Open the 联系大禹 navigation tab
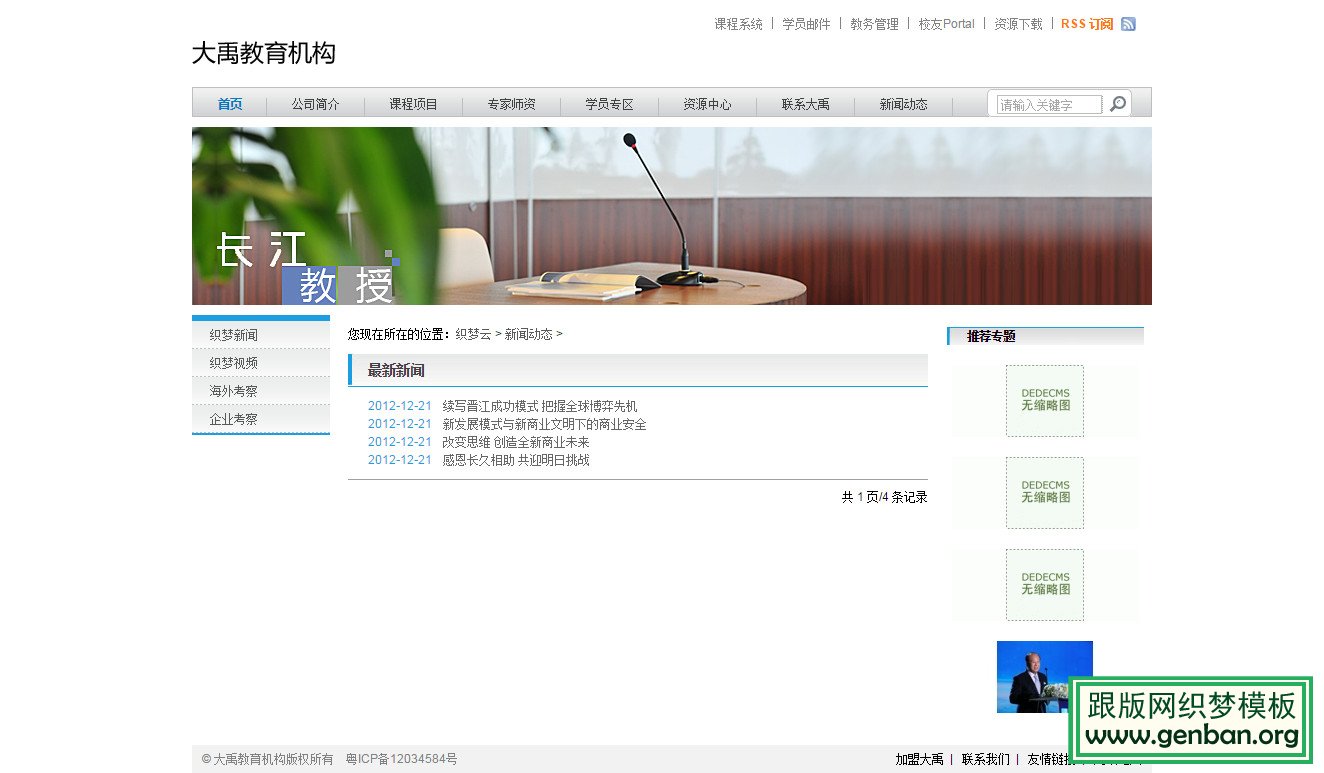The width and height of the screenshot is (1324, 773). [x=806, y=103]
